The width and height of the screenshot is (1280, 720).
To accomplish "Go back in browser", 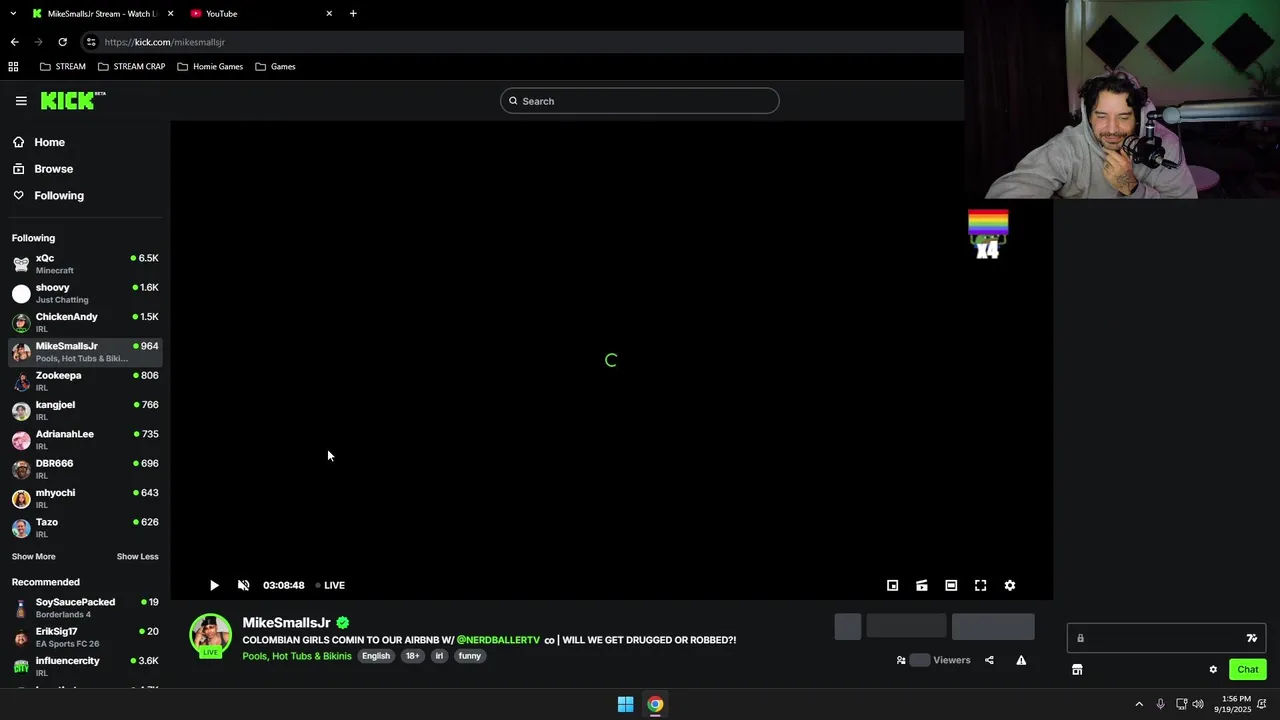I will (x=14, y=42).
